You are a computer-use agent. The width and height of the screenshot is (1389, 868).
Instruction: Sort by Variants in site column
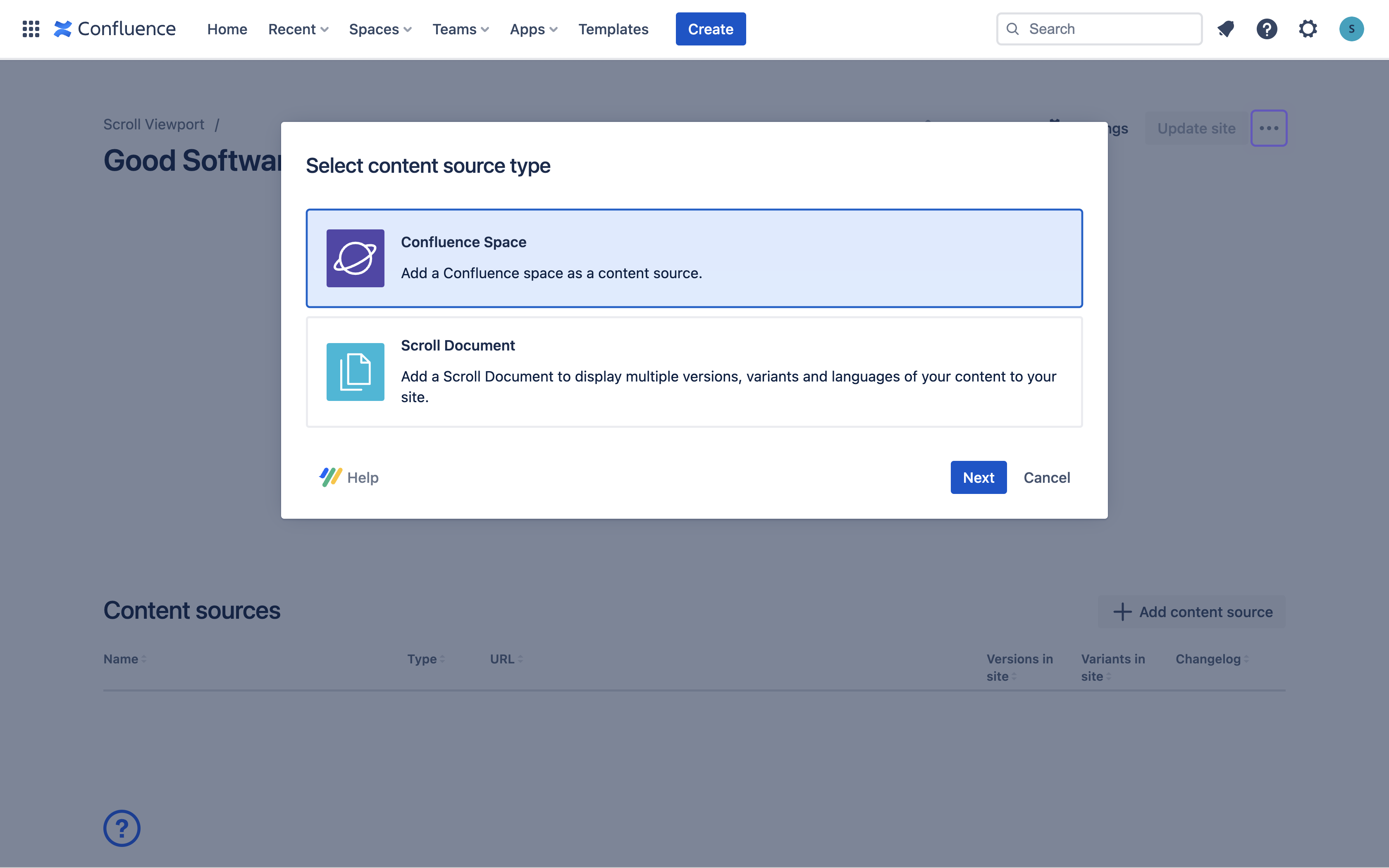pos(1113,668)
